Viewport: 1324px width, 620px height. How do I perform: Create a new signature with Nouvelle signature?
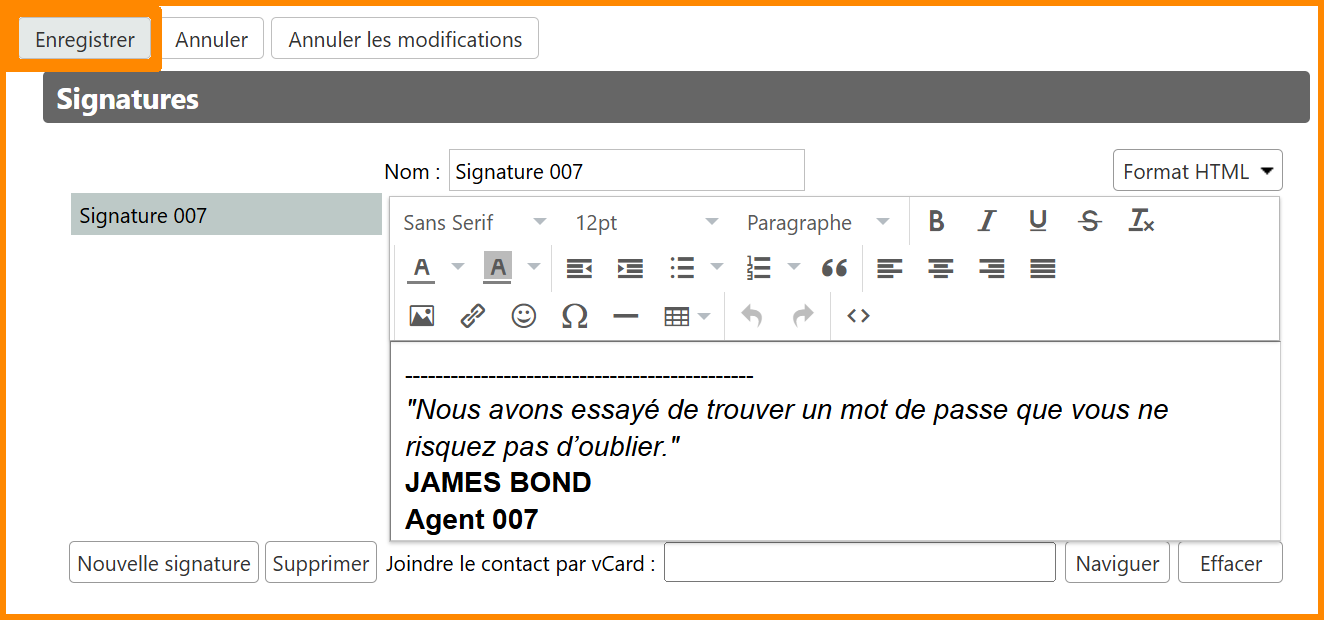(x=164, y=563)
